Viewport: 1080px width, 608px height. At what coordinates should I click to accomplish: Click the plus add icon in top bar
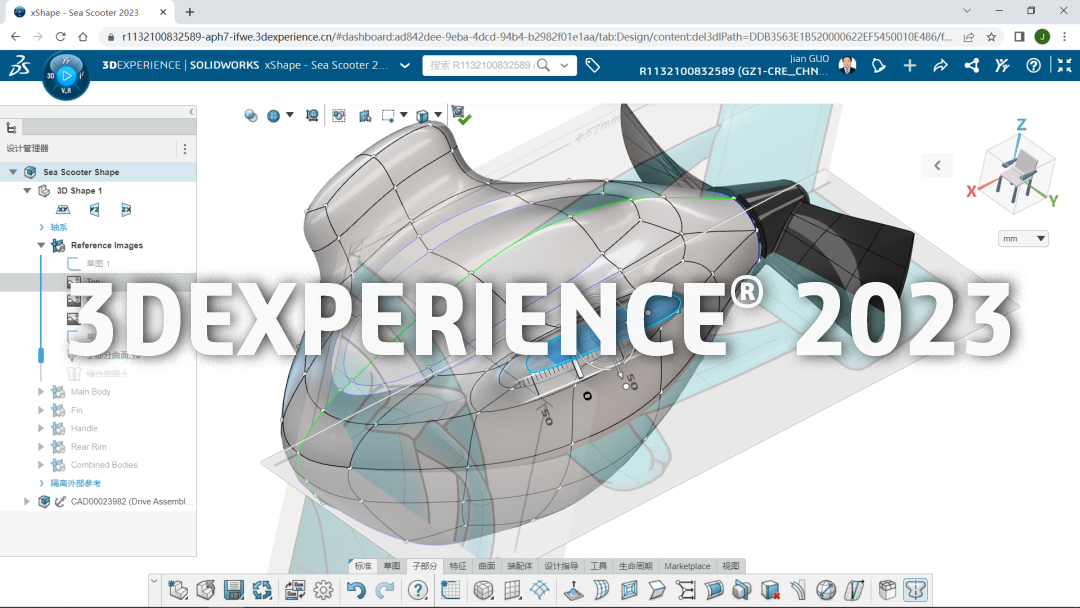tap(910, 65)
